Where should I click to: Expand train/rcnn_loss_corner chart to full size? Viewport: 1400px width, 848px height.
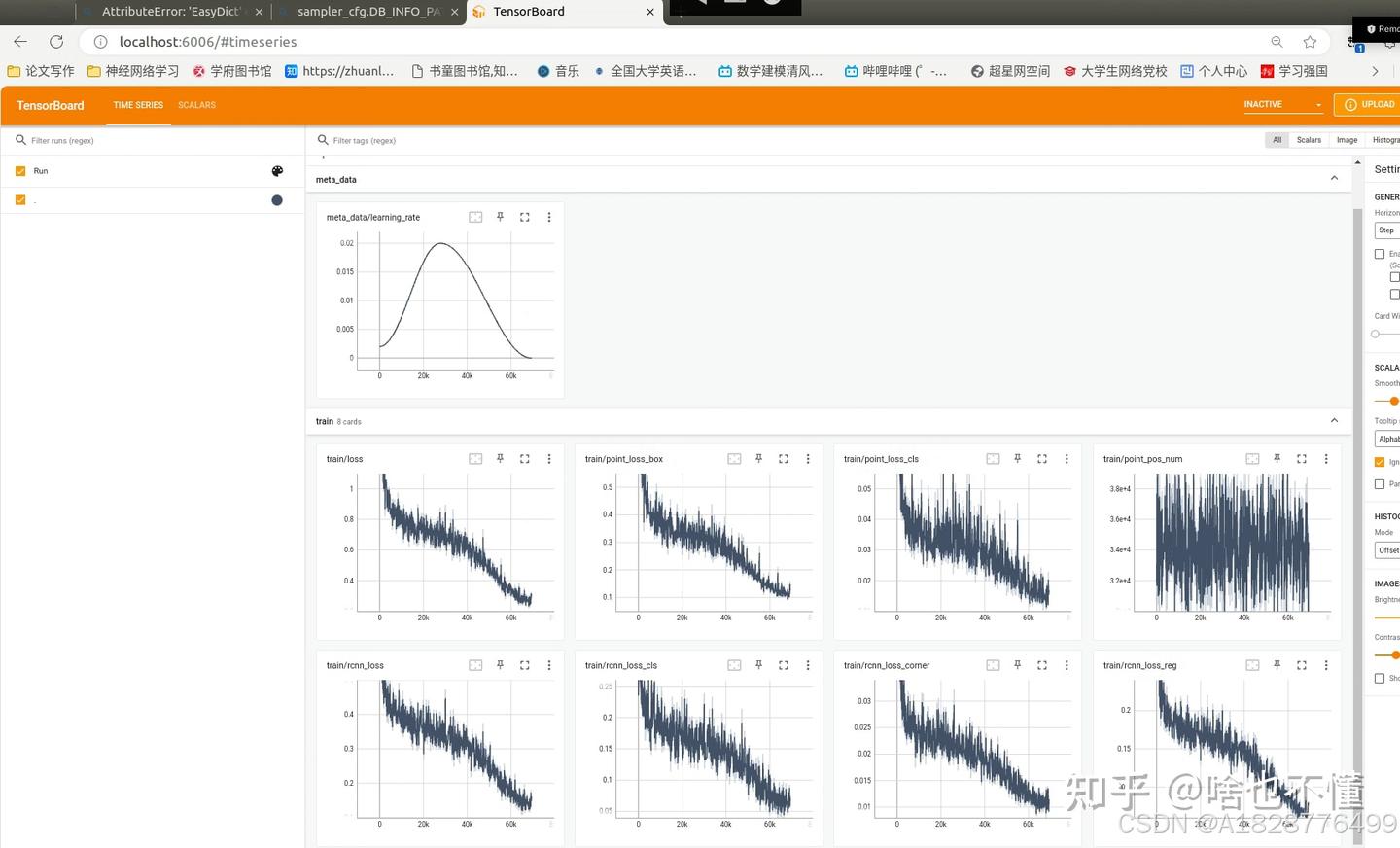tap(1042, 665)
